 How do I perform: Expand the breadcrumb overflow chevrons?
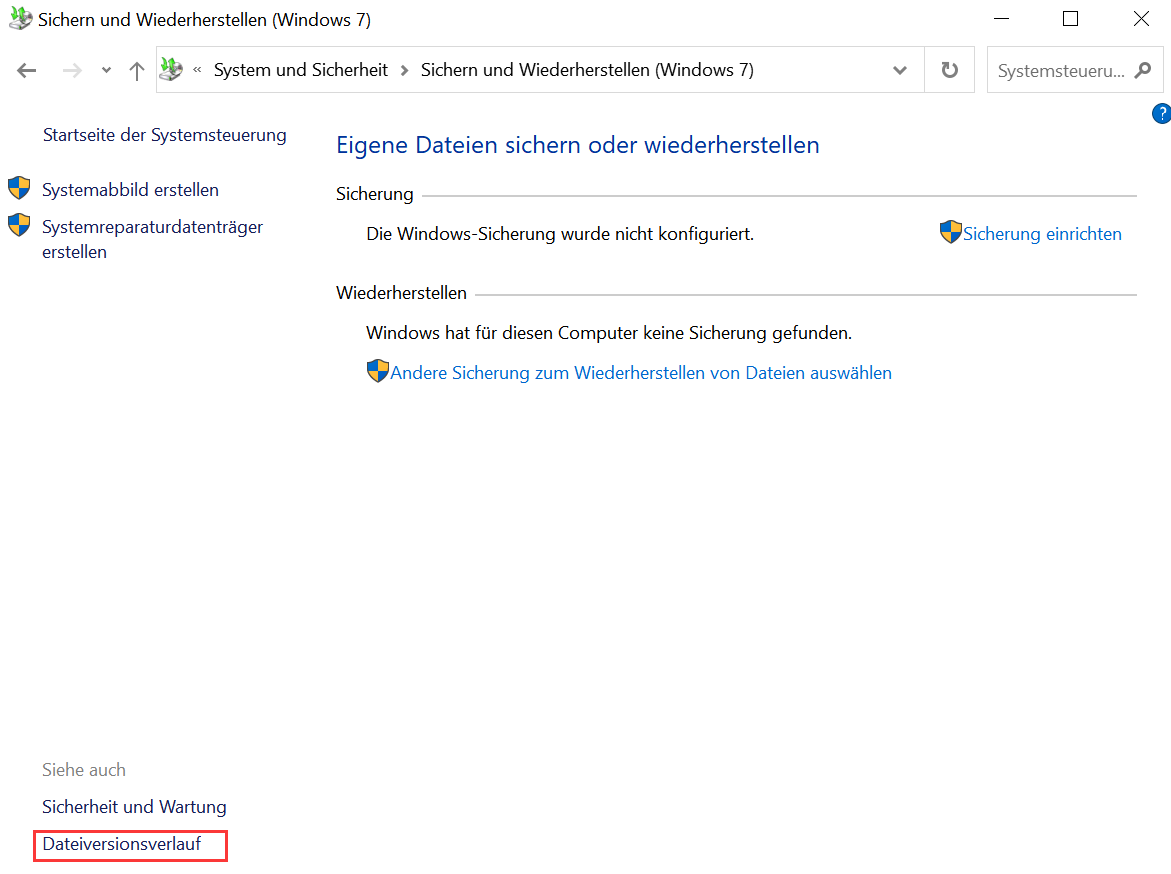coord(197,69)
